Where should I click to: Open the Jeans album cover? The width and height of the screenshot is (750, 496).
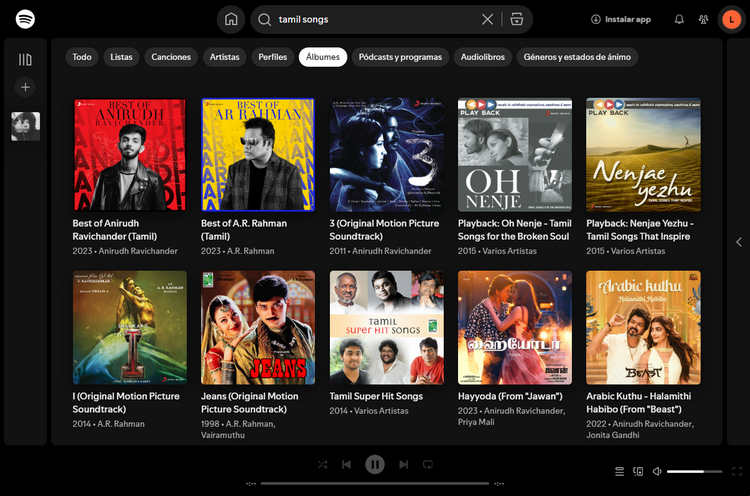click(258, 328)
